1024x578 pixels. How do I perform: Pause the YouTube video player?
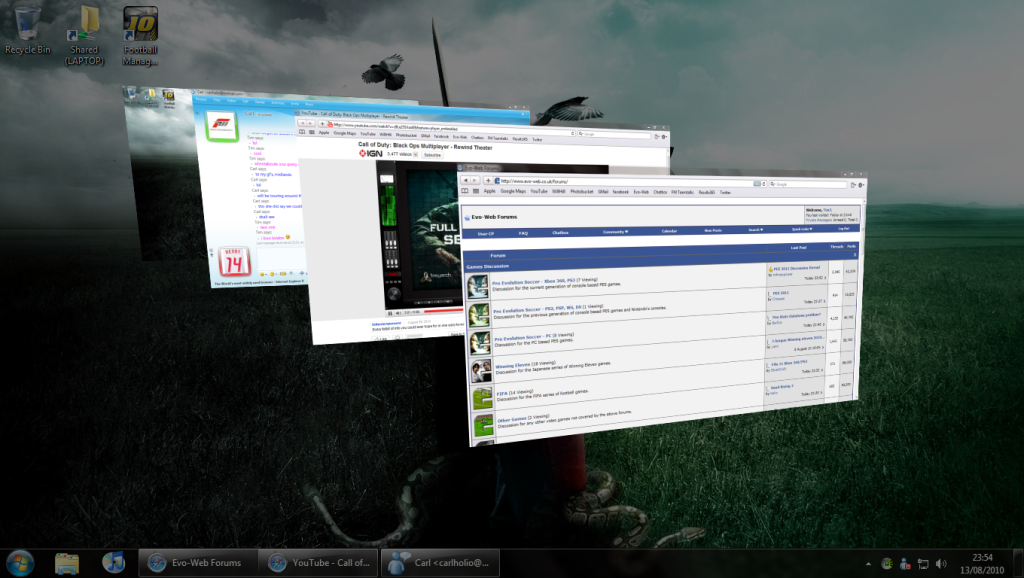coord(390,313)
